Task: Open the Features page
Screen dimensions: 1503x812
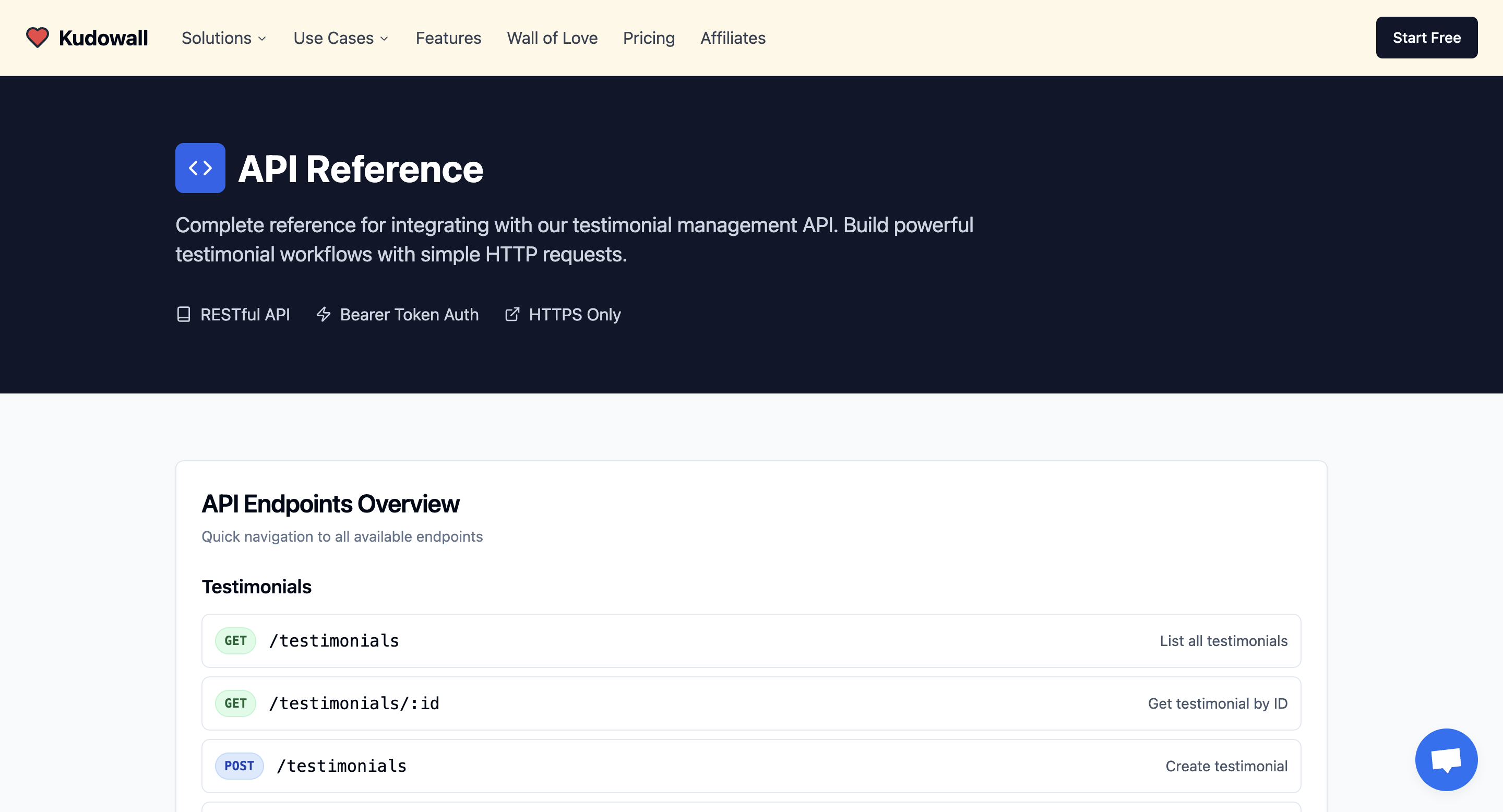Action: pos(448,38)
